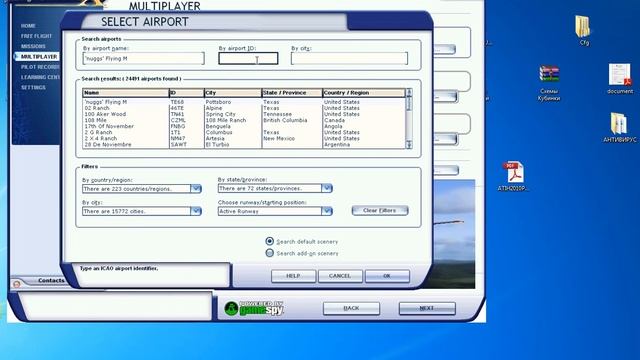Open the ATIH2010P PDF desktop icon

(x=513, y=172)
